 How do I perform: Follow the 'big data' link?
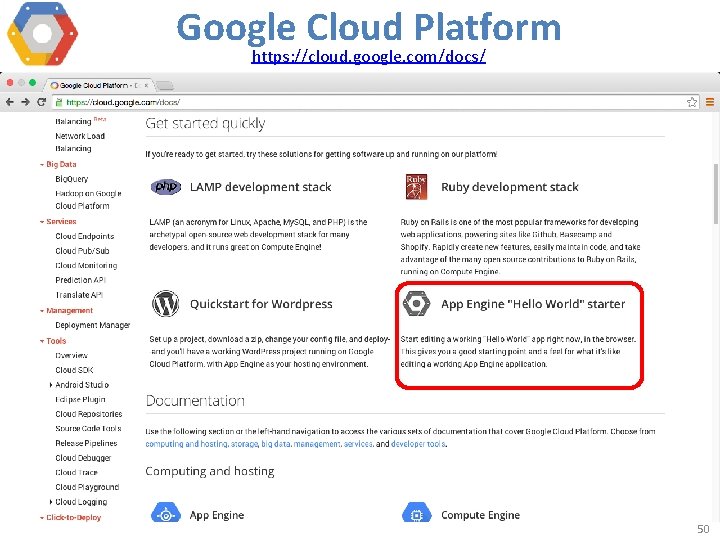276,444
